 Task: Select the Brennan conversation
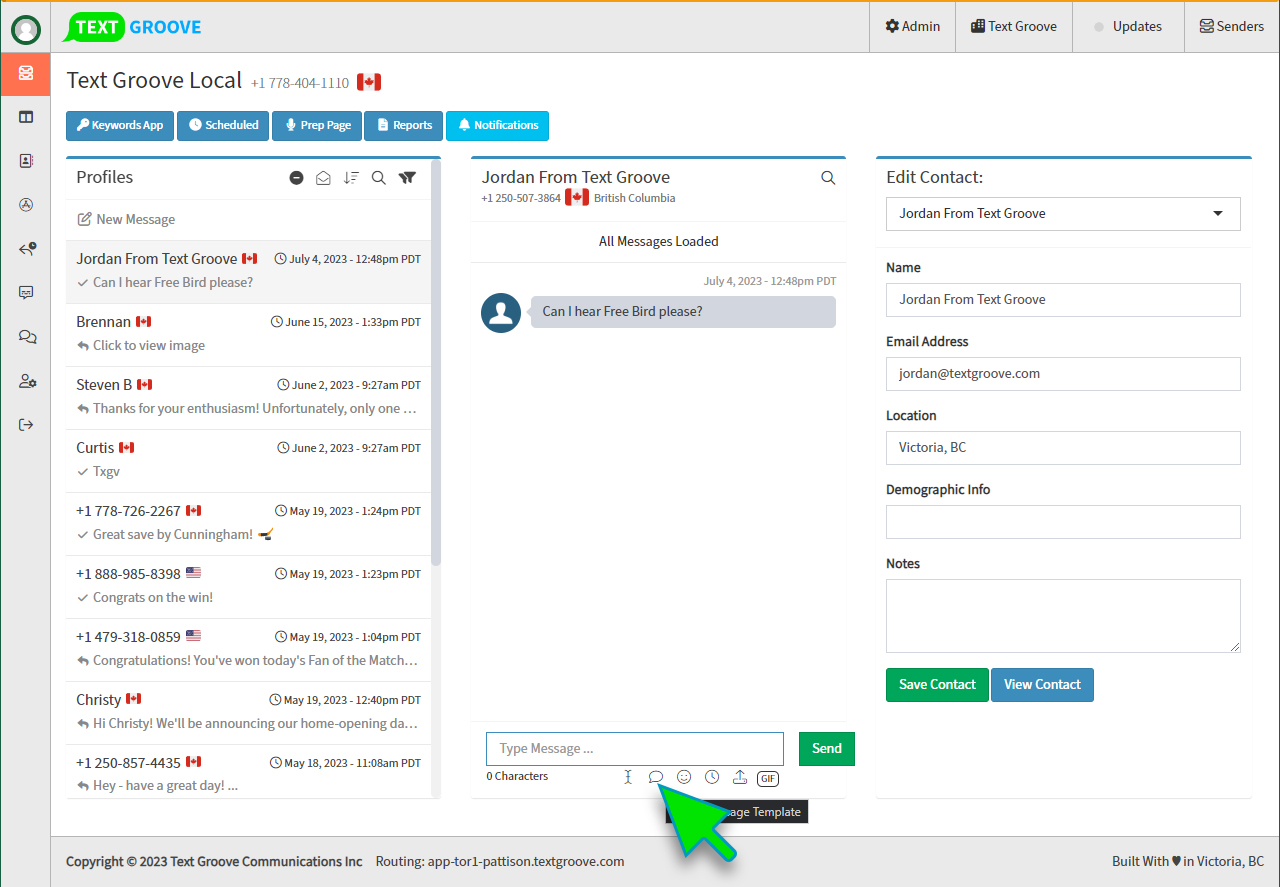[x=248, y=334]
